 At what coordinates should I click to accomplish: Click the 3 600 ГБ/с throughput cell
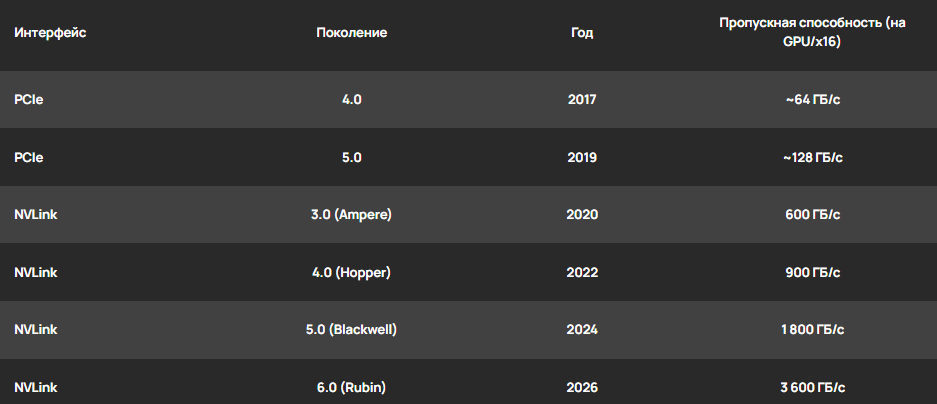click(x=812, y=387)
